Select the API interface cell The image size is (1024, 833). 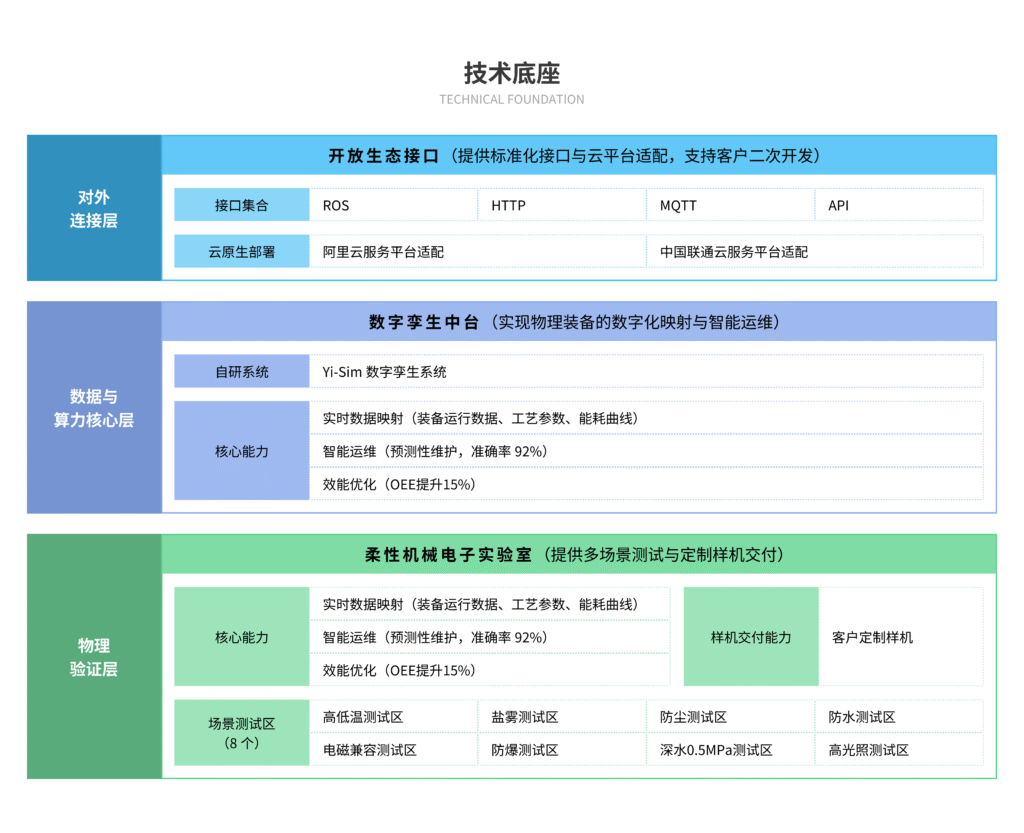point(898,205)
